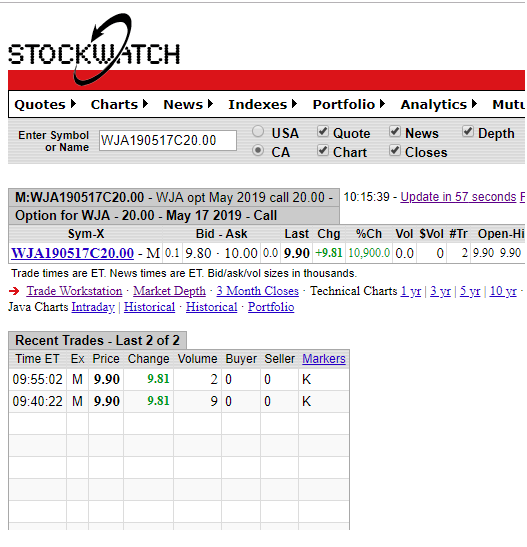Click volume 2 in 09:55:02 row
Image resolution: width=527 pixels, height=547 pixels.
(214, 380)
